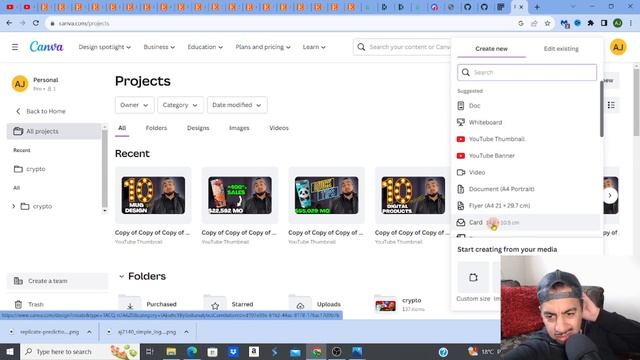Select the Folders tab
Image resolution: width=640 pixels, height=360 pixels.
(x=156, y=128)
